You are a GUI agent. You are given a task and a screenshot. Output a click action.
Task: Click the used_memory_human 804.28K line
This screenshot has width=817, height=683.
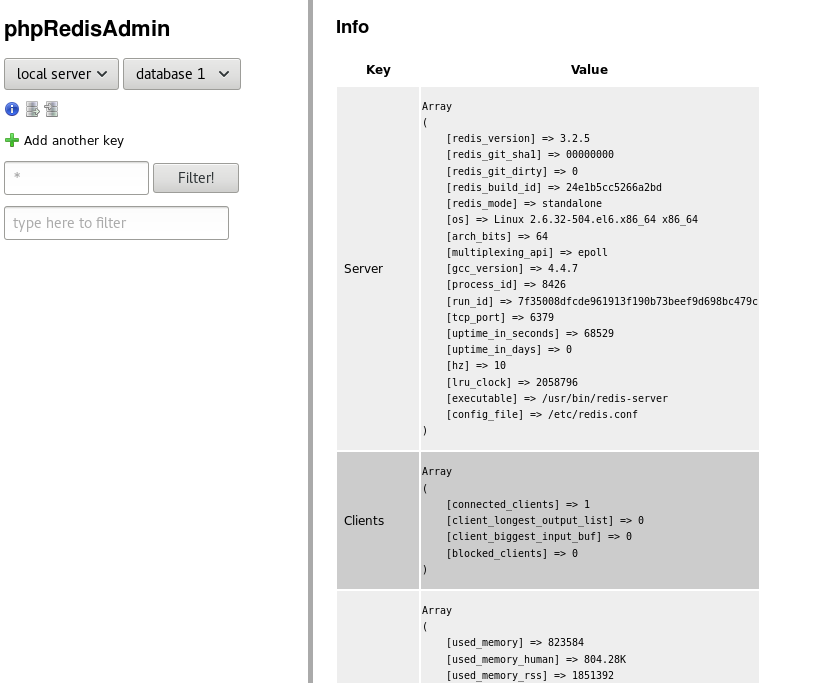pyautogui.click(x=536, y=660)
